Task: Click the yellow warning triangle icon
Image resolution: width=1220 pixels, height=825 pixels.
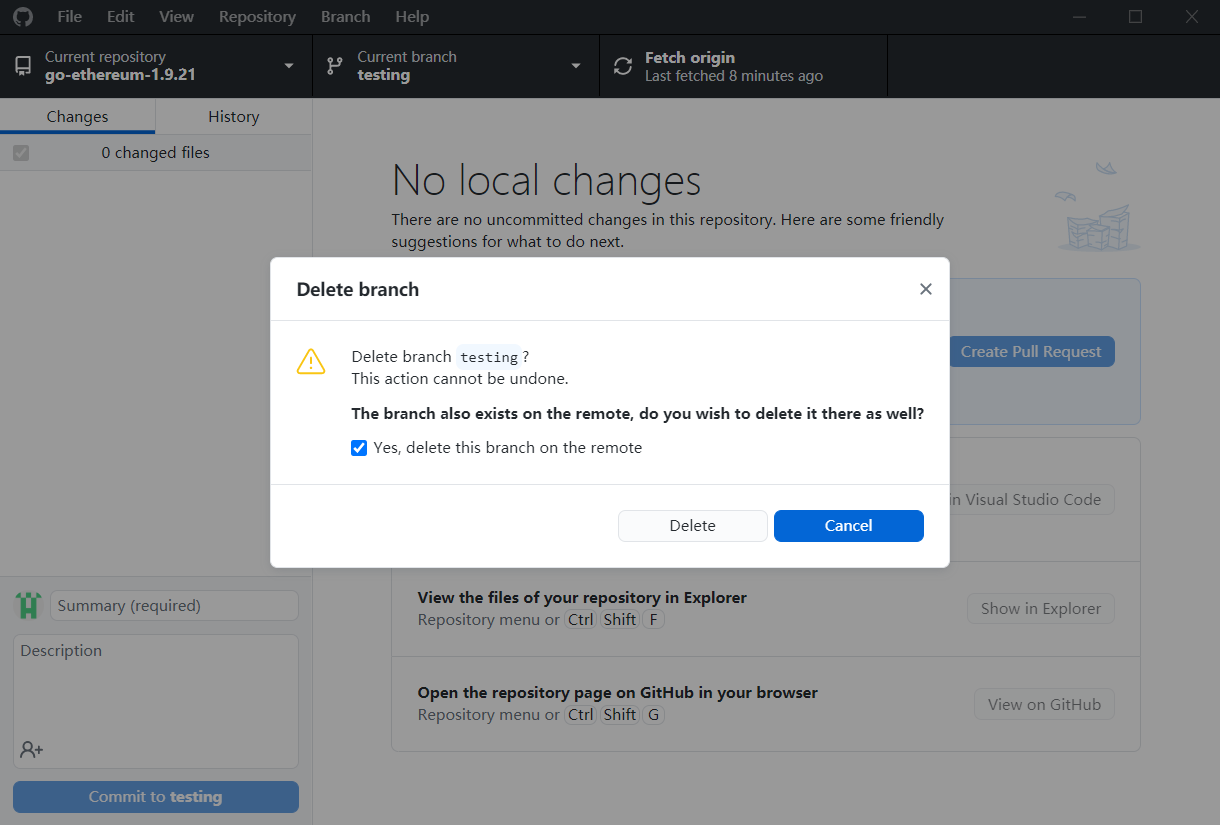Action: pos(311,361)
